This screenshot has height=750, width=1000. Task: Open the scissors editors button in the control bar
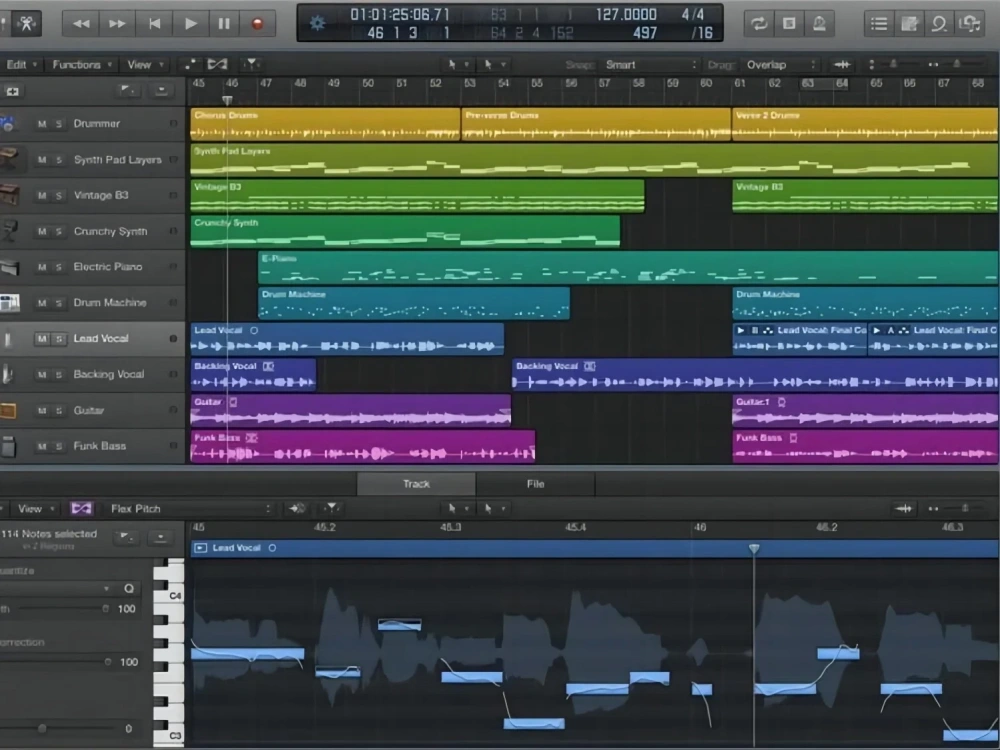[26, 24]
